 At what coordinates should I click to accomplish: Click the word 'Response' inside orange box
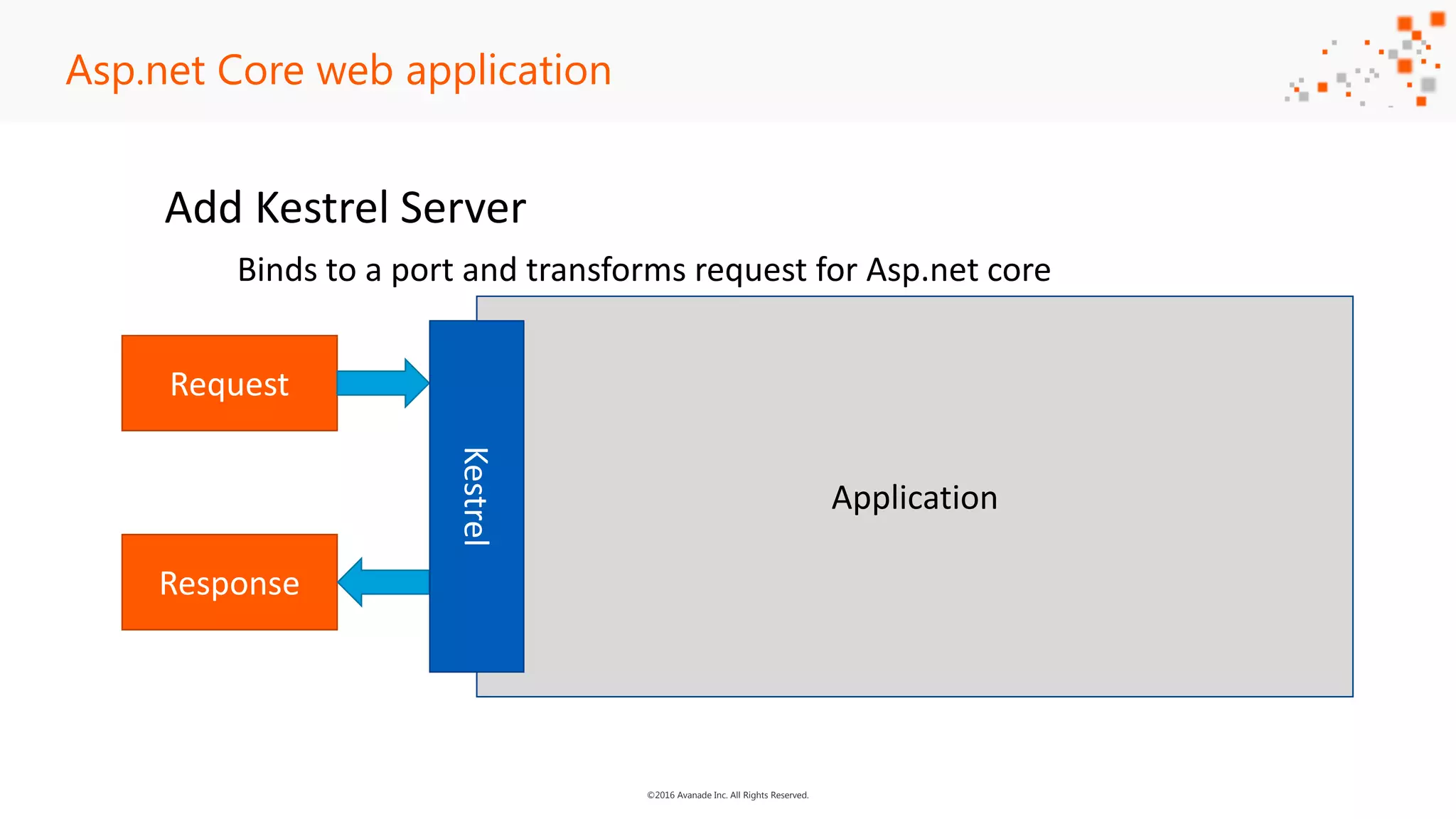click(229, 584)
